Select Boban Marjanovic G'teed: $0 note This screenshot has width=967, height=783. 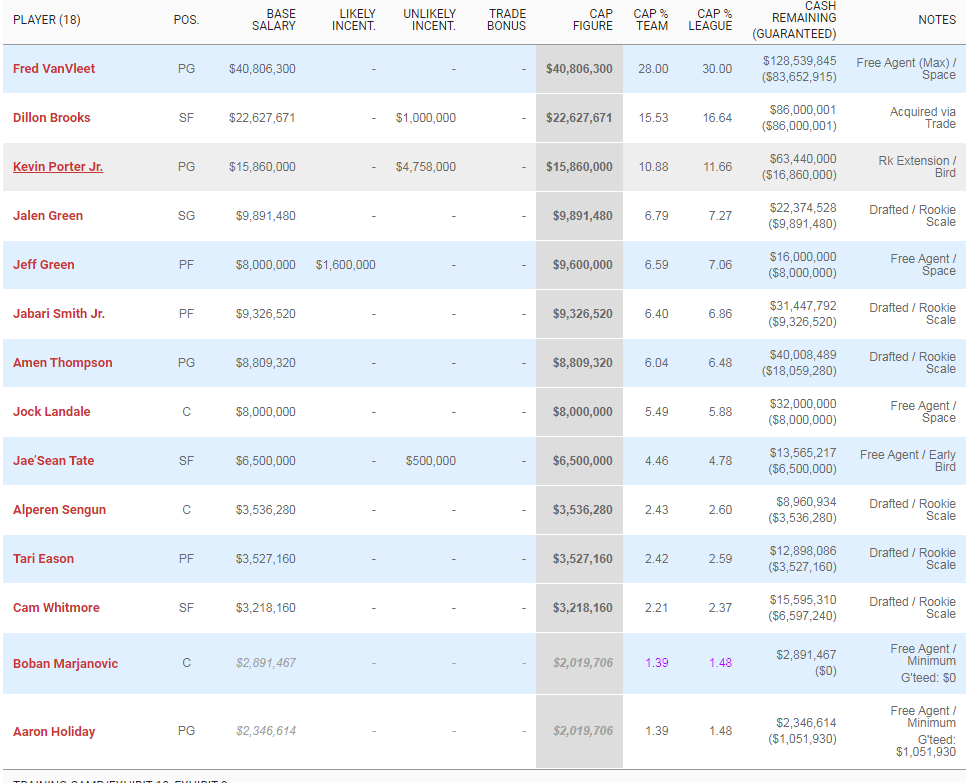point(928,678)
